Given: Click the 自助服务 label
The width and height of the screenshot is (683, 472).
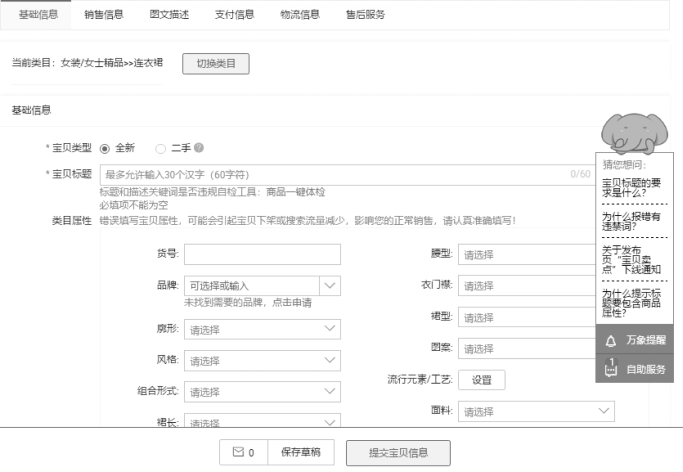Looking at the screenshot, I should point(646,369).
